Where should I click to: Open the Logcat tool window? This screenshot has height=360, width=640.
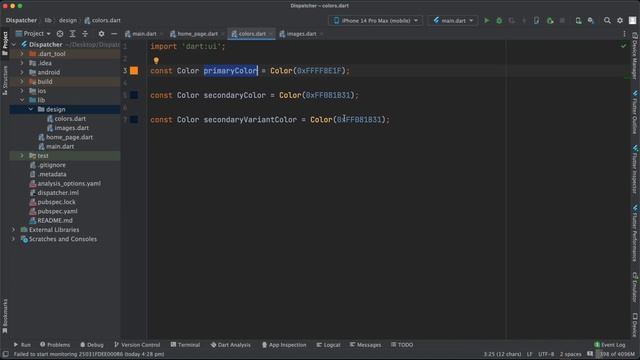329,345
